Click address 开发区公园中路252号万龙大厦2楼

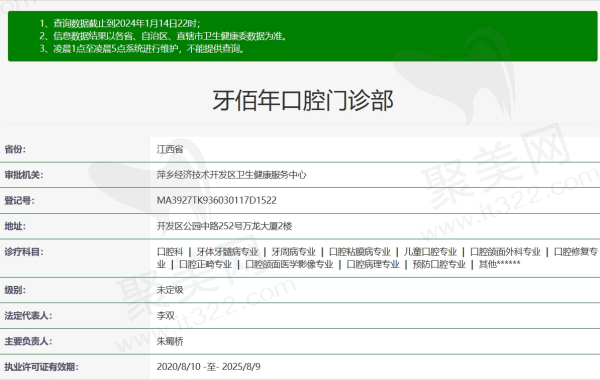tap(224, 226)
